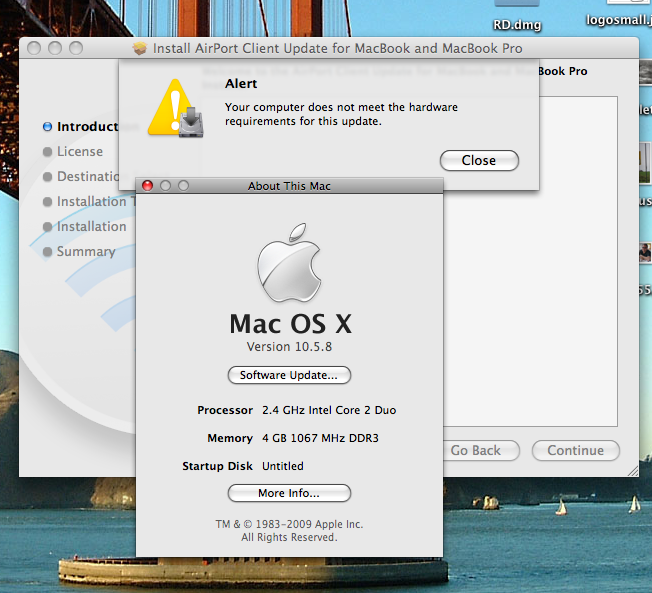Viewport: 652px width, 593px height.
Task: Click Continue in the installer window
Action: (575, 450)
